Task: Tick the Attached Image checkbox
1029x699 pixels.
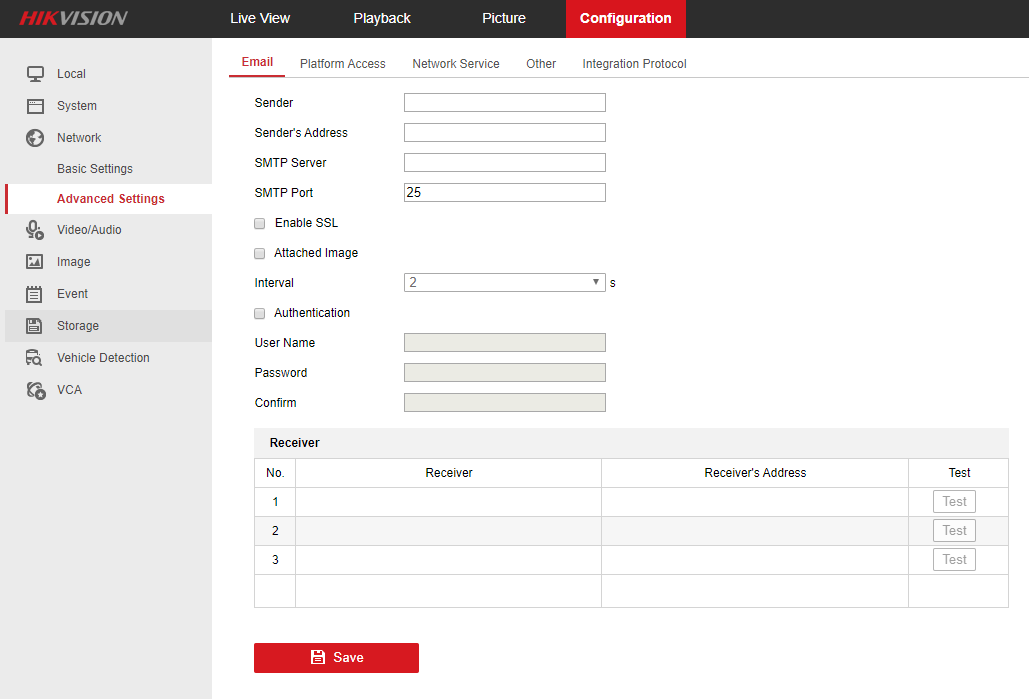Action: point(260,253)
